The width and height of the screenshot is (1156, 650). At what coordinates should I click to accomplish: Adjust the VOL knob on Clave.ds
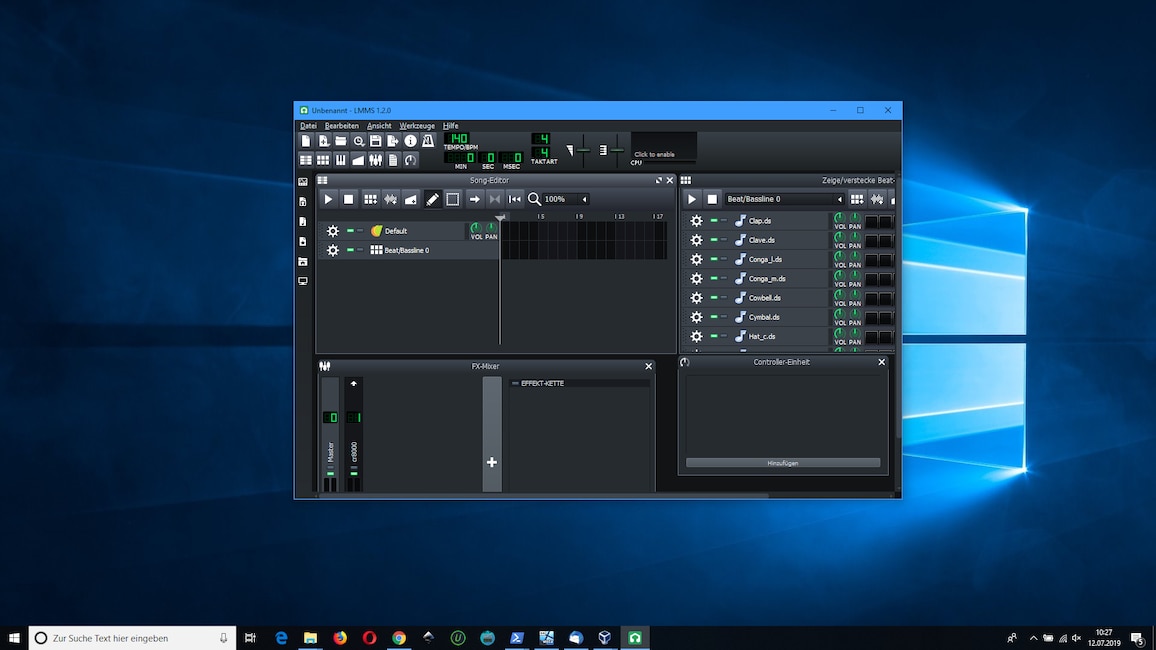point(840,240)
